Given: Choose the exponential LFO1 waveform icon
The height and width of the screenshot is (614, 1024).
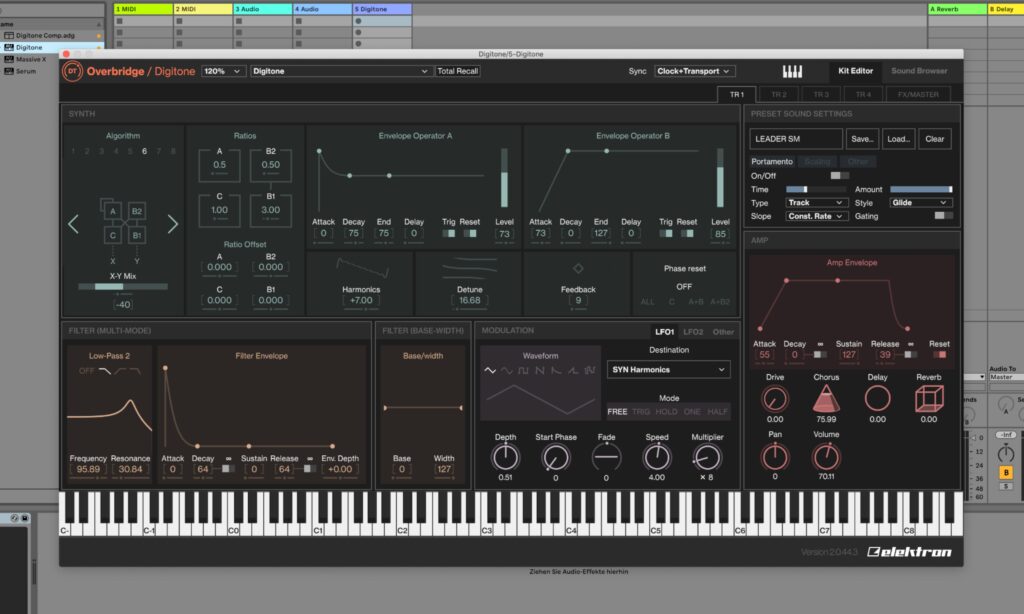Looking at the screenshot, I should point(556,370).
